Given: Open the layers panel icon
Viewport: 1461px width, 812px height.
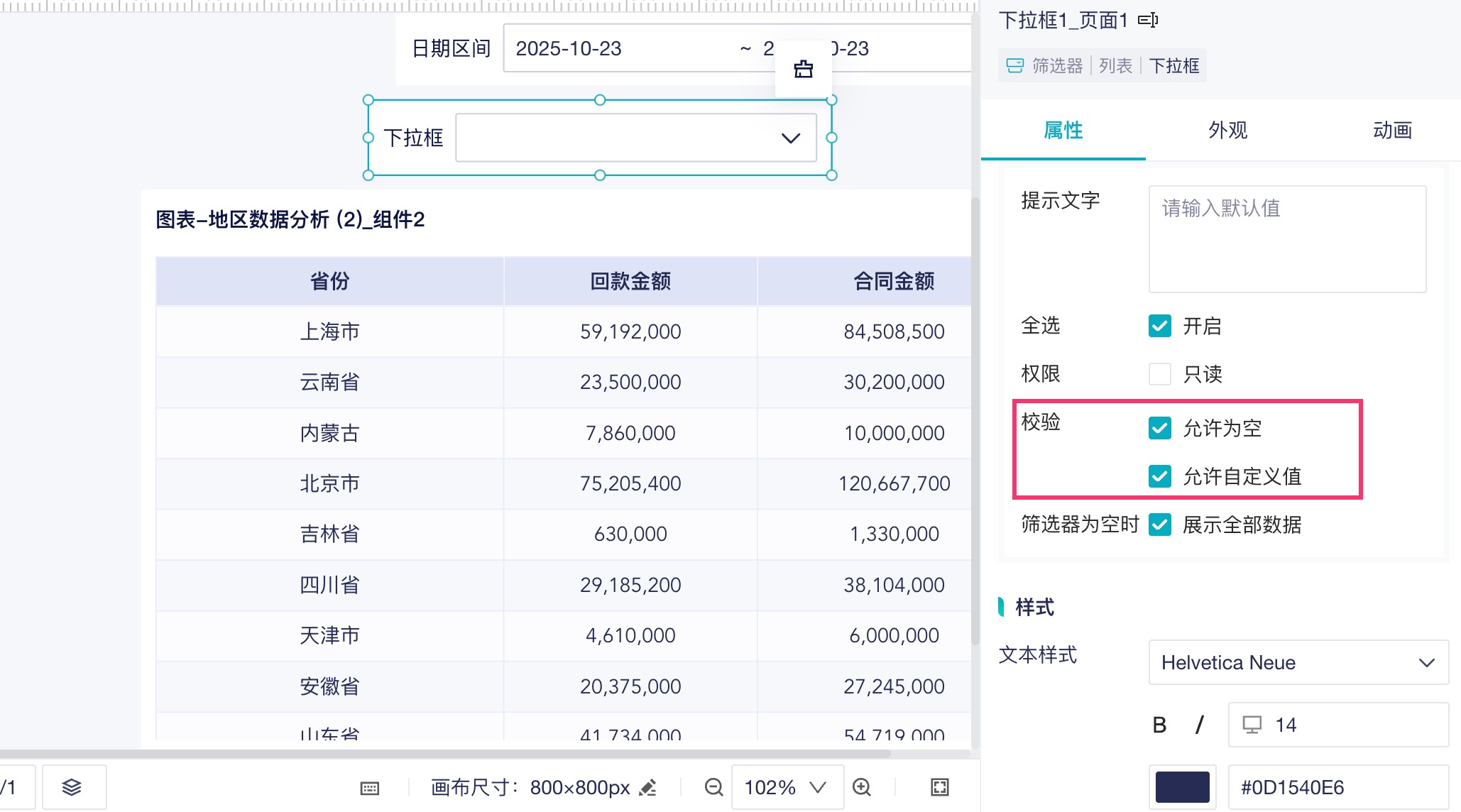Looking at the screenshot, I should click(72, 786).
